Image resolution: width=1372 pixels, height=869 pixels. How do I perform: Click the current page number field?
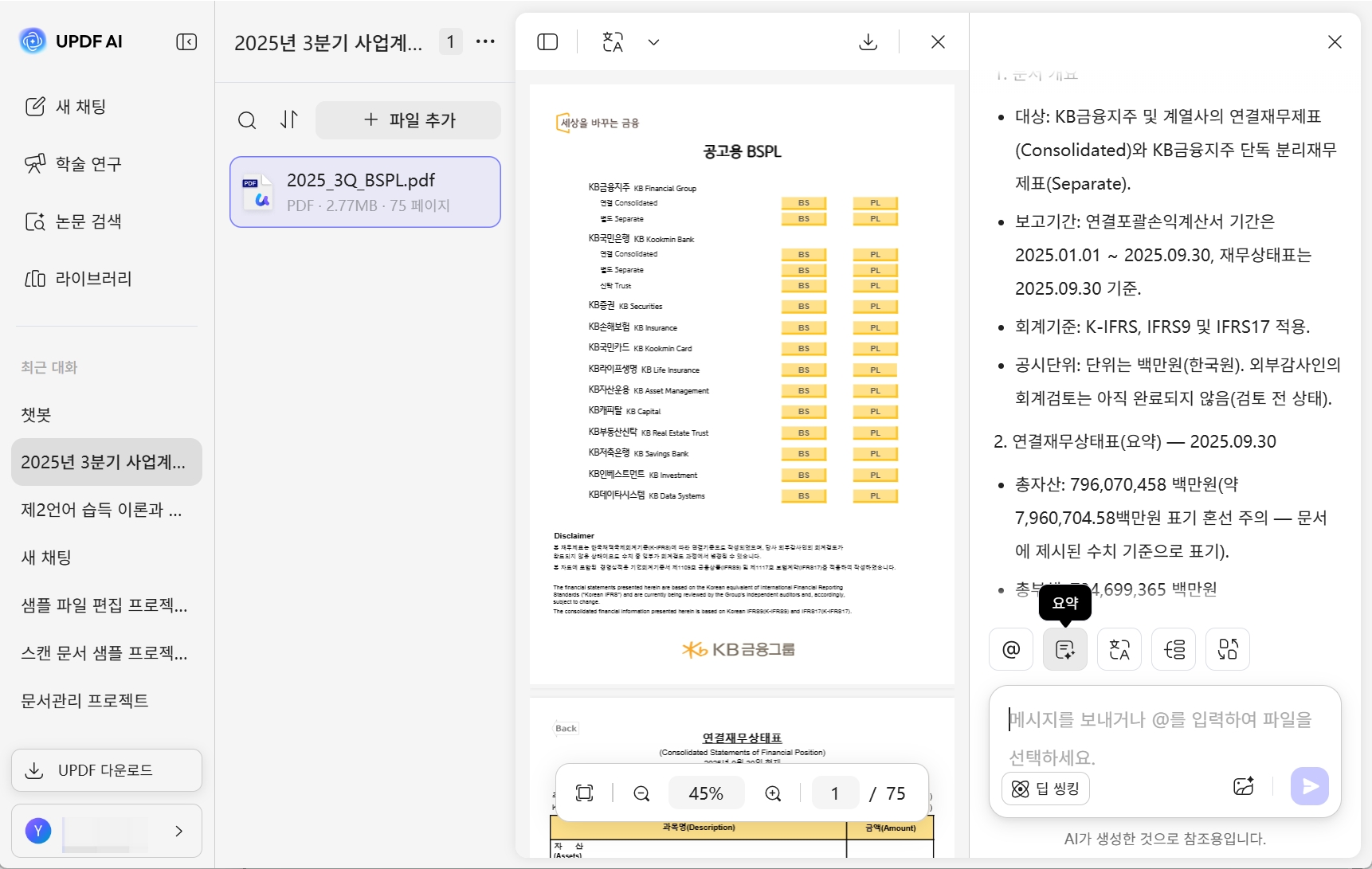(x=835, y=793)
